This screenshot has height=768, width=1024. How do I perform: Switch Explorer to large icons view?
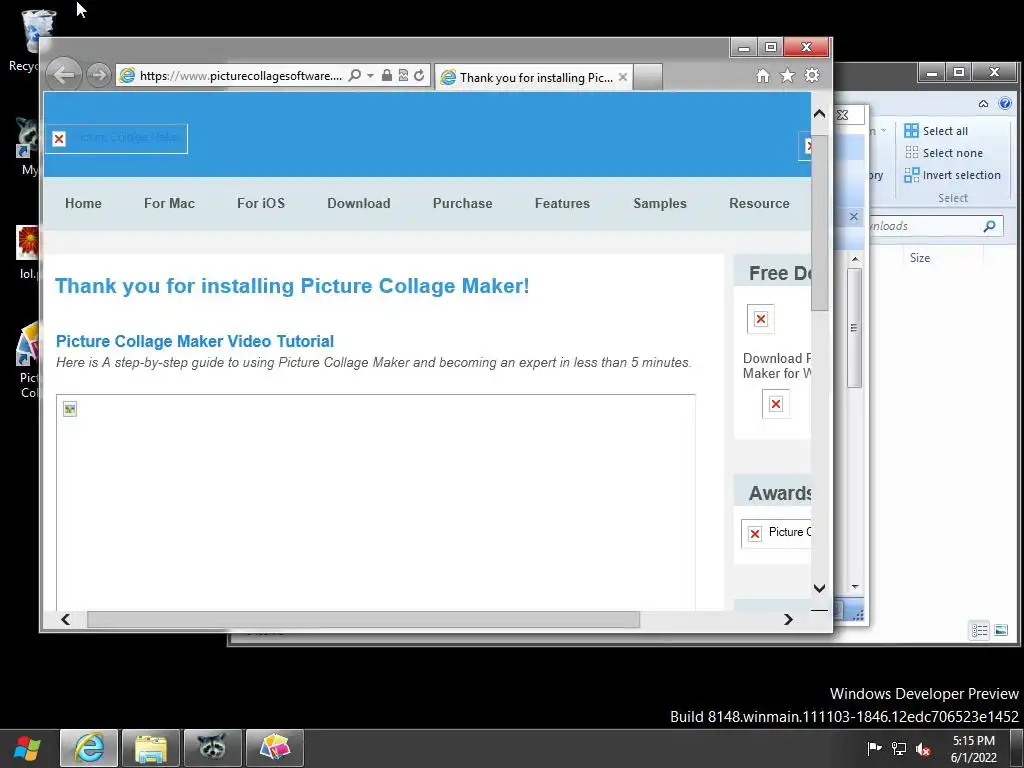pyautogui.click(x=1000, y=630)
